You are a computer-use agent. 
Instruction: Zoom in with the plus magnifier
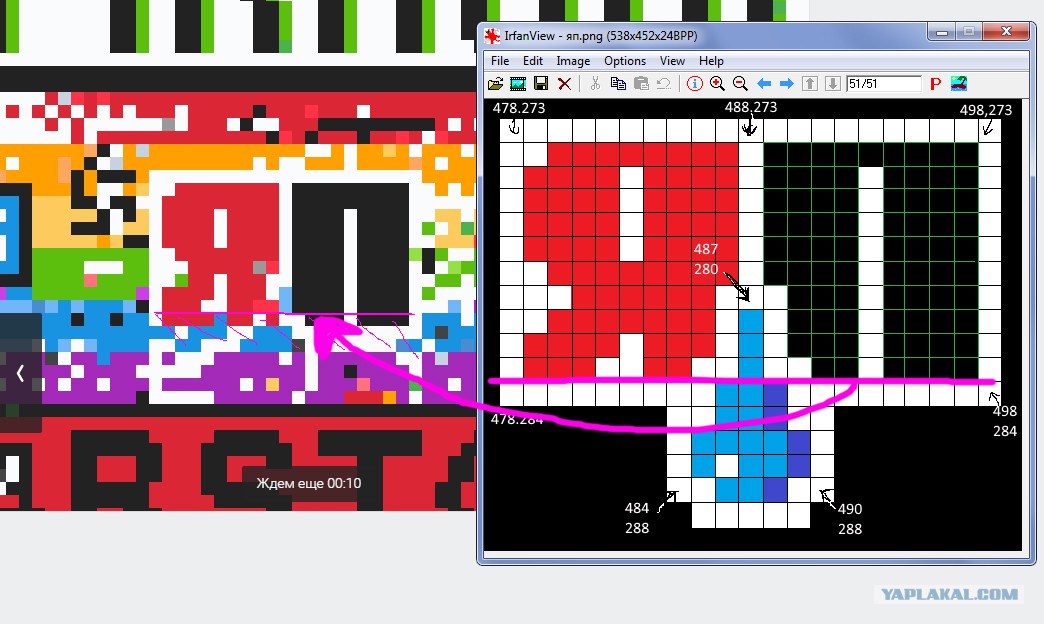[x=717, y=83]
